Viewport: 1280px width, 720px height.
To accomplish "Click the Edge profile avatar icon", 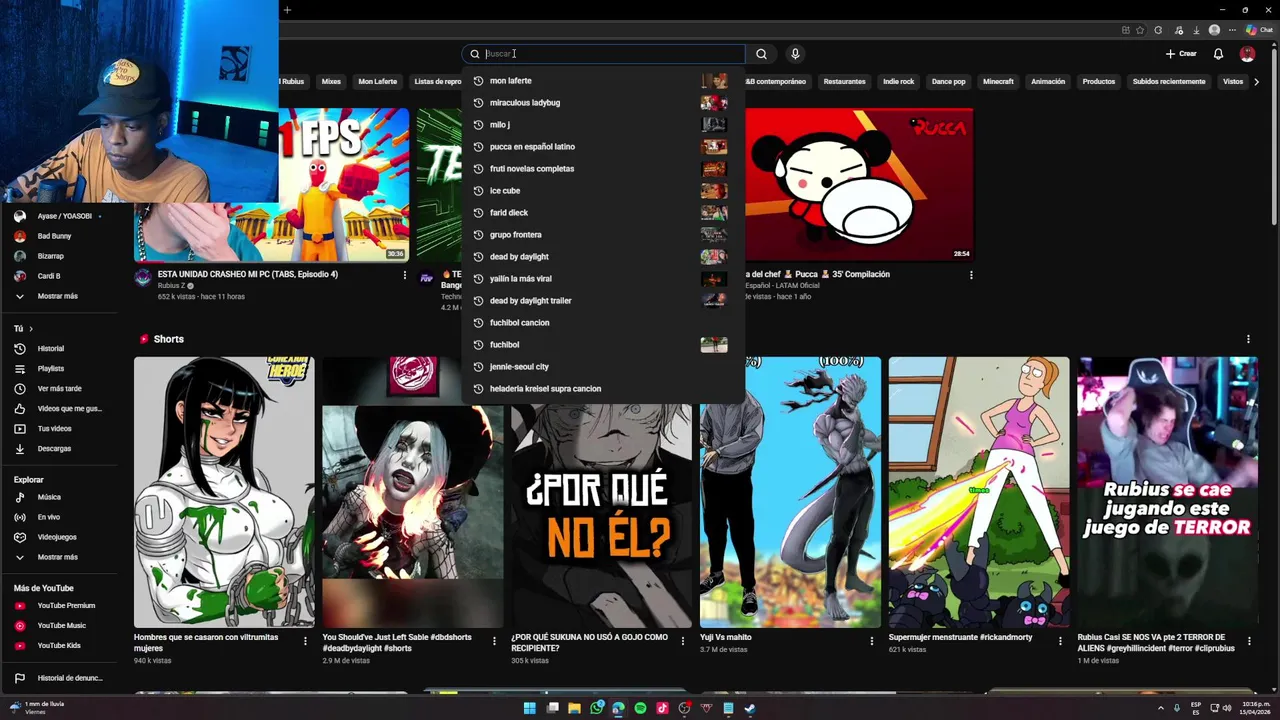I will pos(1214,30).
